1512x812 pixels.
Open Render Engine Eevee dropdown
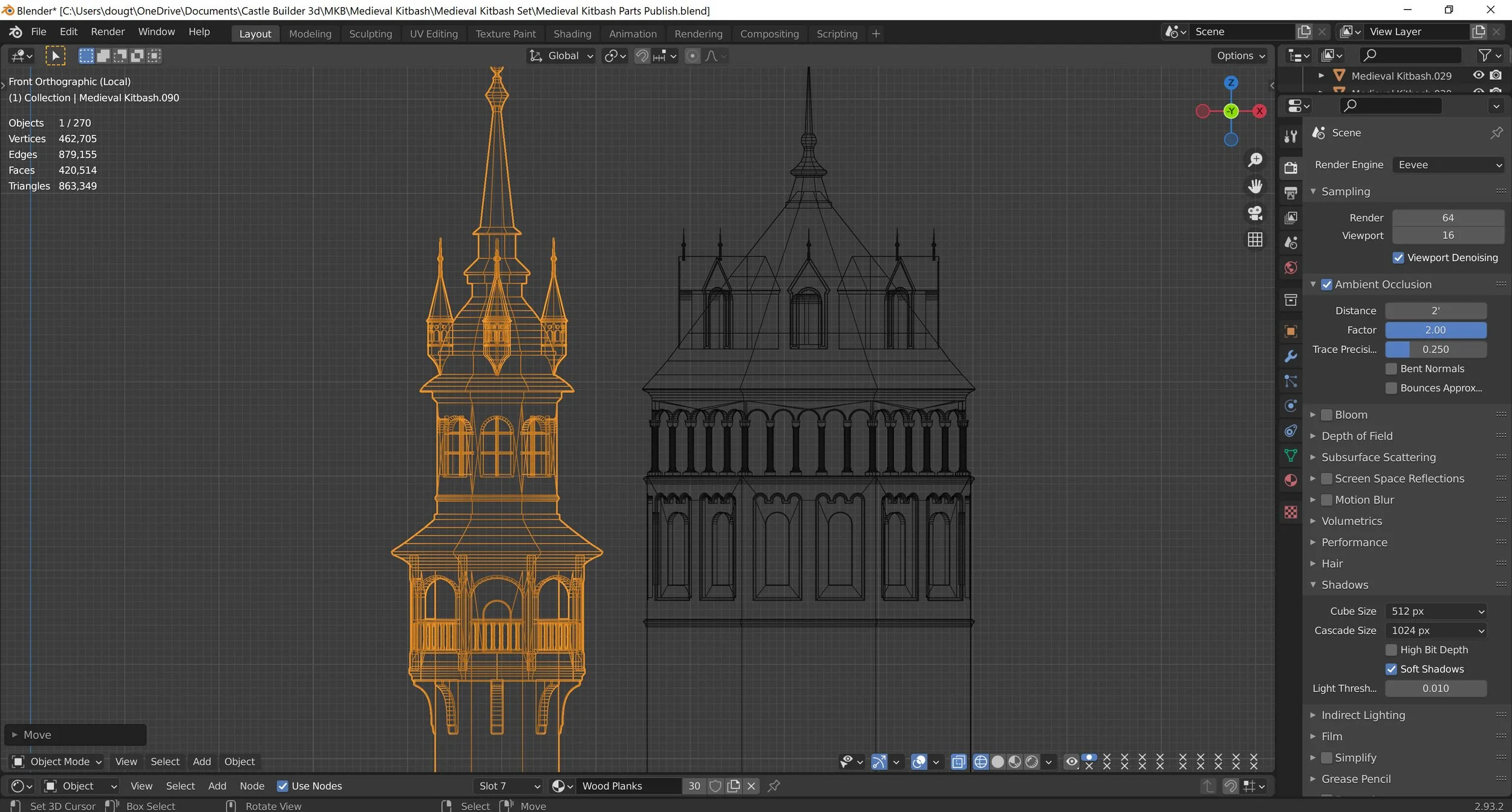tap(1448, 165)
